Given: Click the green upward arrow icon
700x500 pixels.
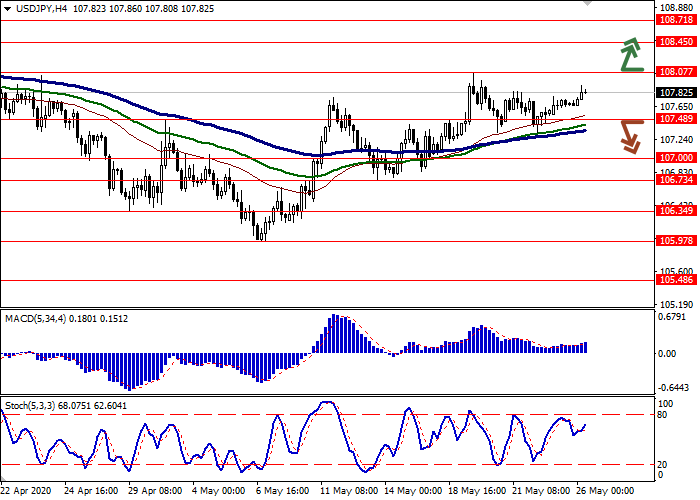Looking at the screenshot, I should (x=630, y=55).
